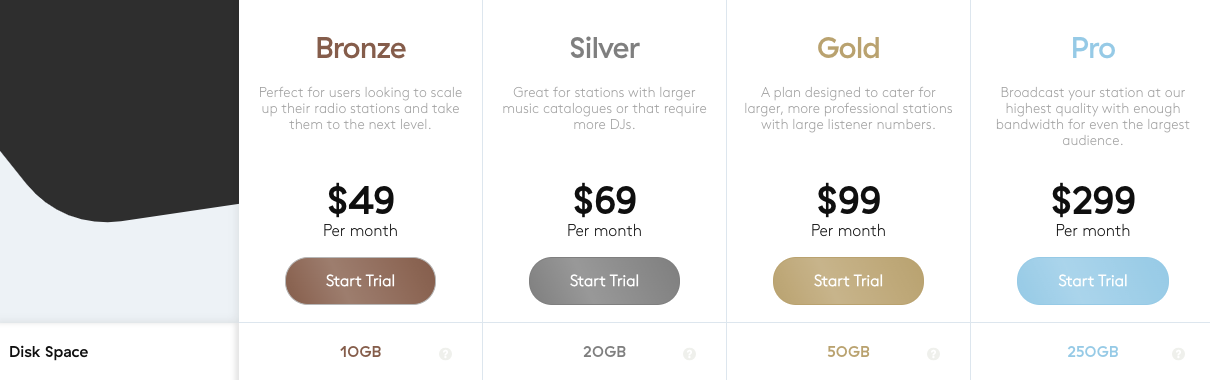Click the Bronze disk space help icon
This screenshot has width=1210, height=380.
[446, 354]
